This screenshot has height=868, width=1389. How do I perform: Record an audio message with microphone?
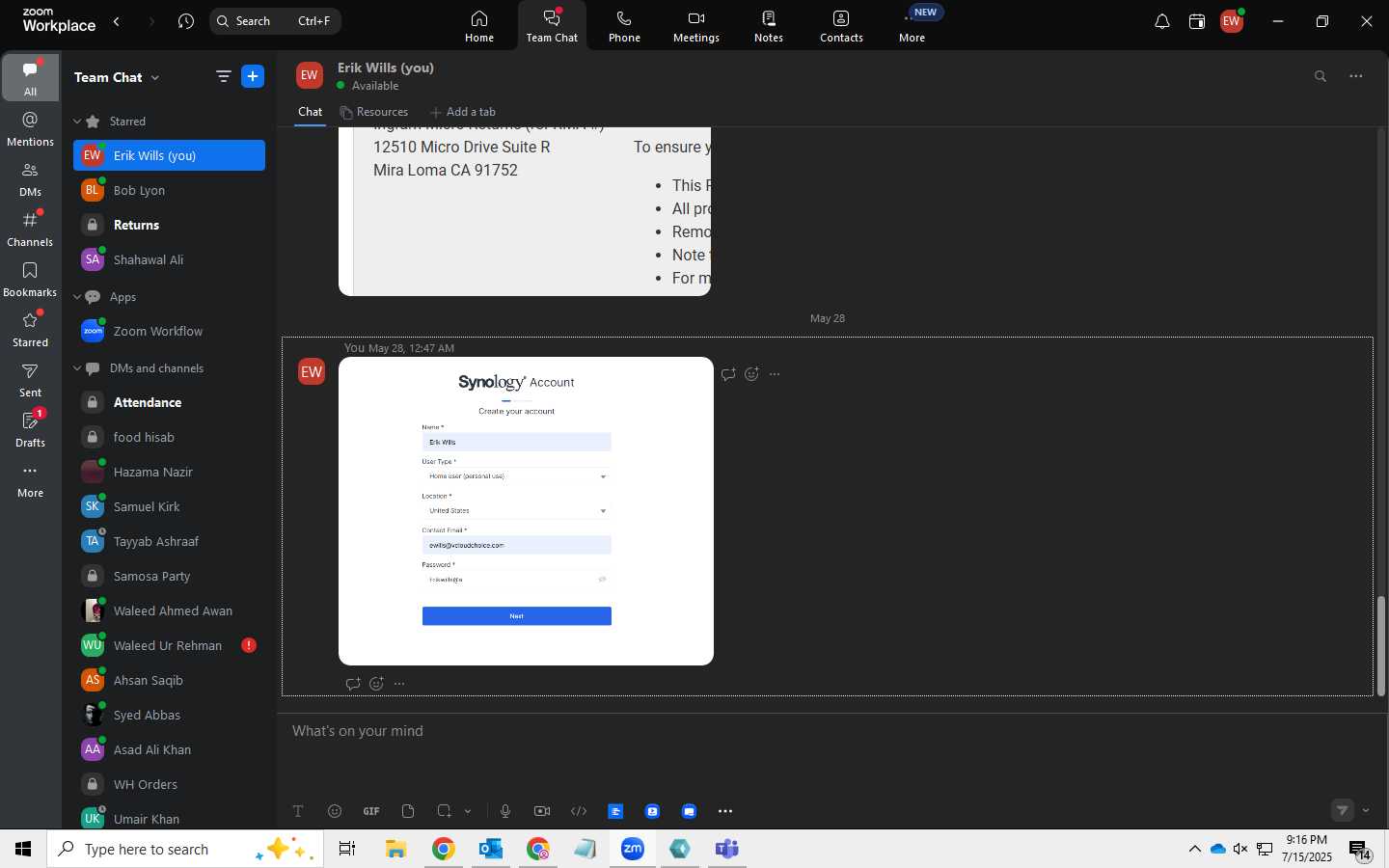505,811
